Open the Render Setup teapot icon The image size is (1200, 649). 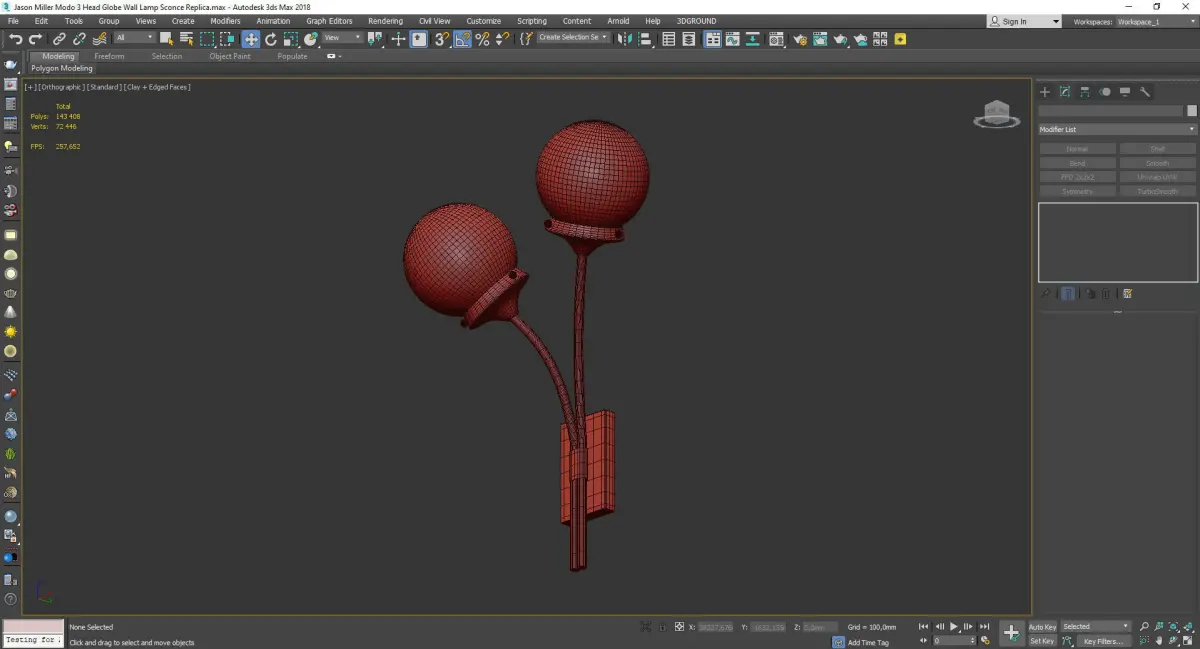click(x=798, y=39)
